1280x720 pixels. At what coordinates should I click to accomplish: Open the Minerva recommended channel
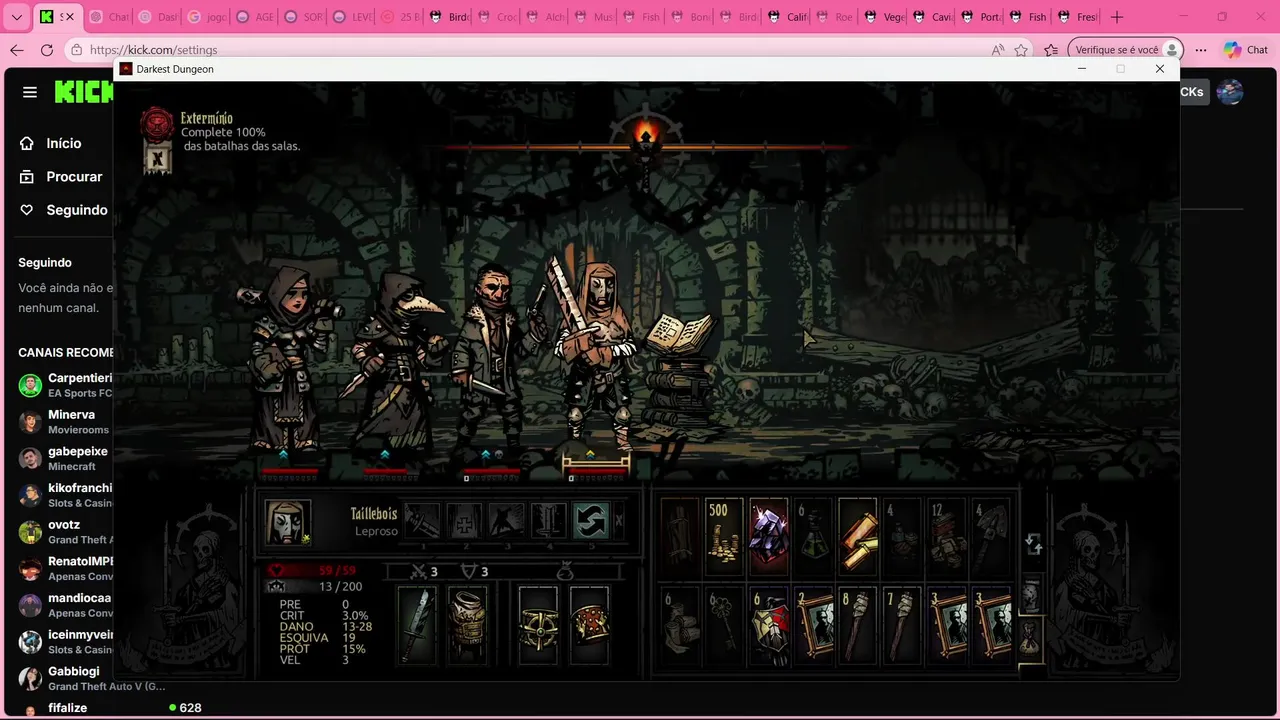pos(64,421)
